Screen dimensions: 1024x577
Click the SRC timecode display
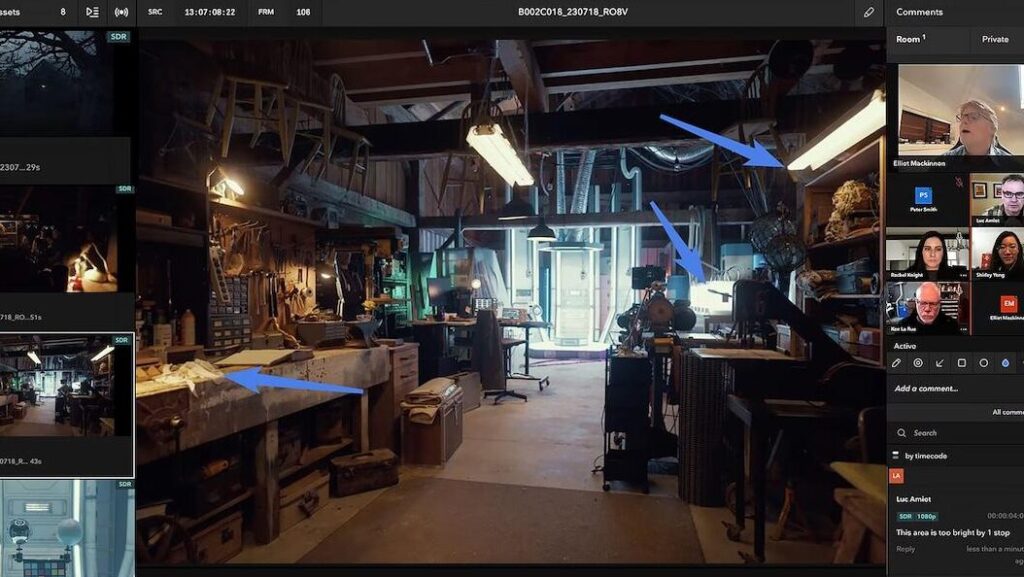tap(209, 12)
